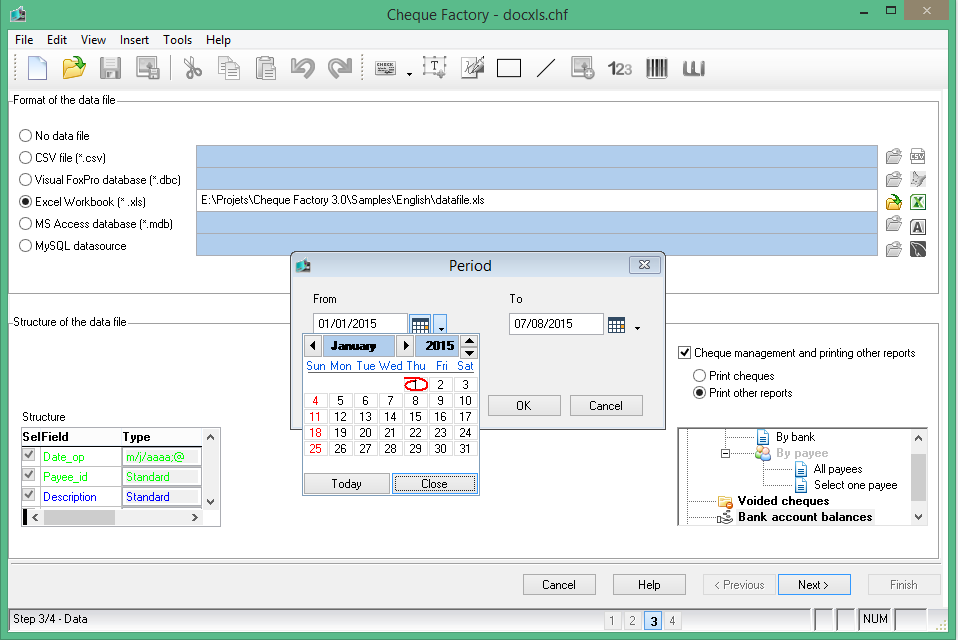Click the CSV icon at the right of the CSV row
This screenshot has height=640, width=958.
[918, 156]
